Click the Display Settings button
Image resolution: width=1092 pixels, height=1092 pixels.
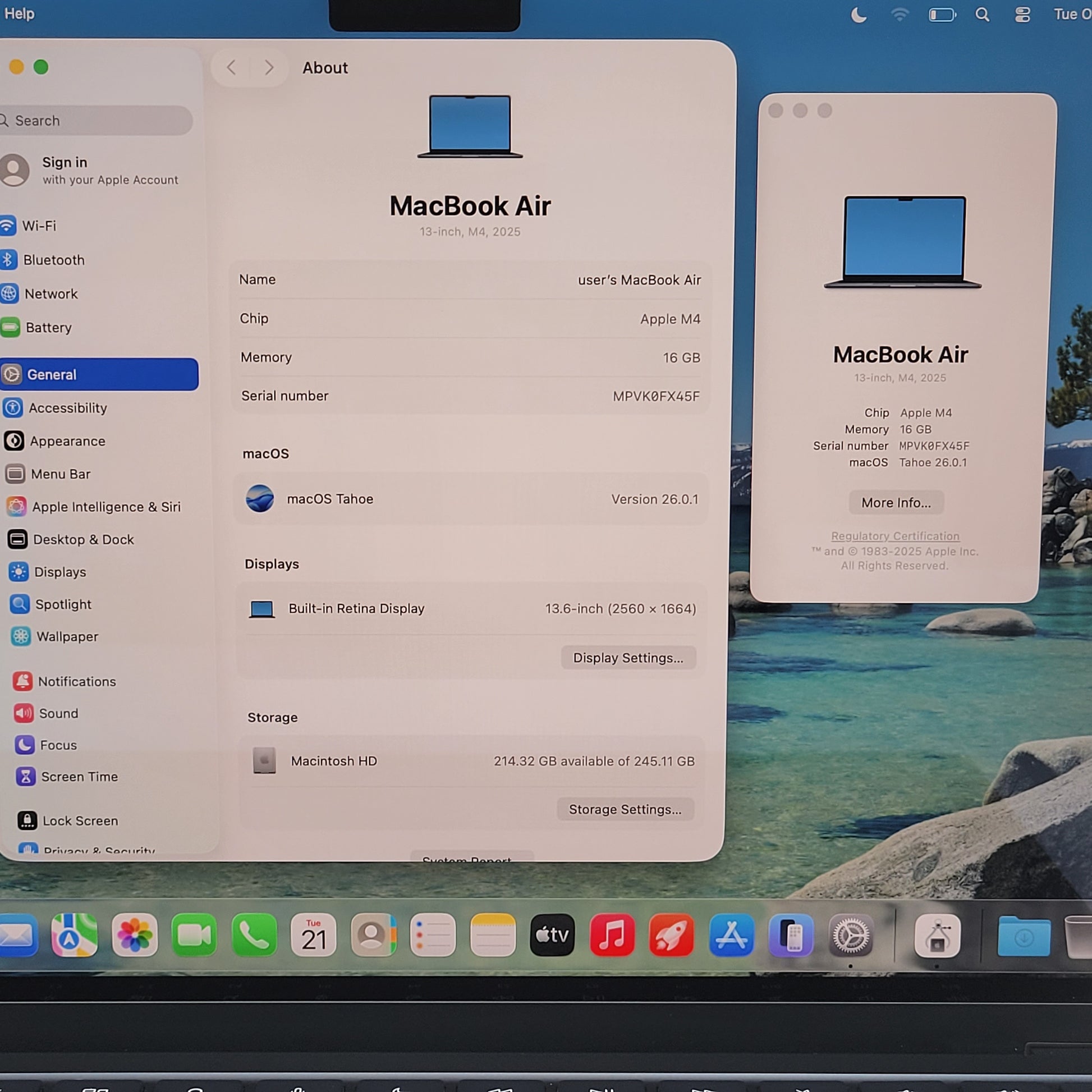pos(628,658)
